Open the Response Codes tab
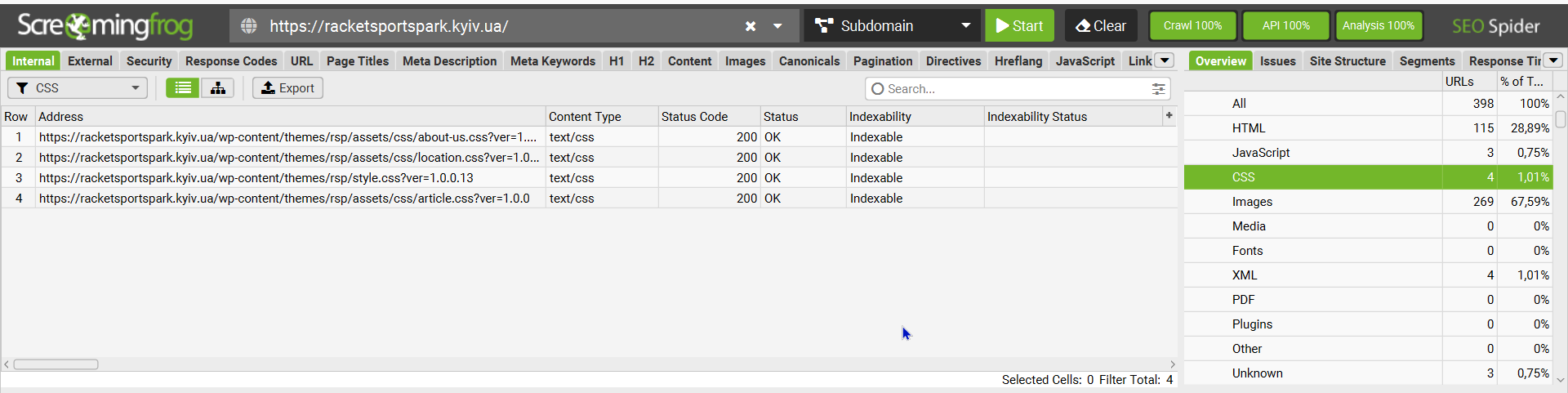The height and width of the screenshot is (393, 1568). coord(231,61)
